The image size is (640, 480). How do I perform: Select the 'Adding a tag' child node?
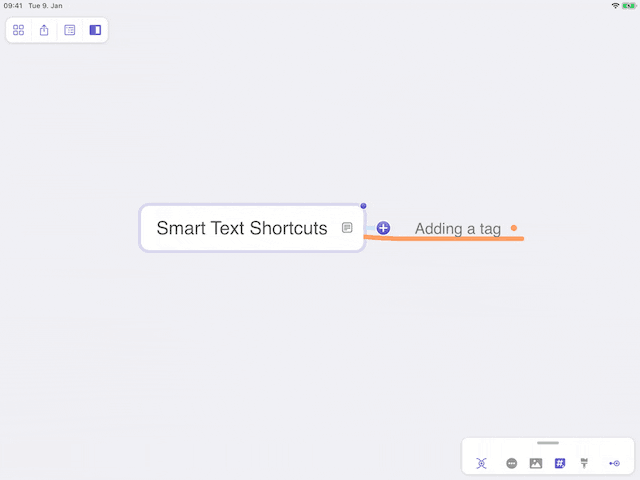click(x=458, y=229)
